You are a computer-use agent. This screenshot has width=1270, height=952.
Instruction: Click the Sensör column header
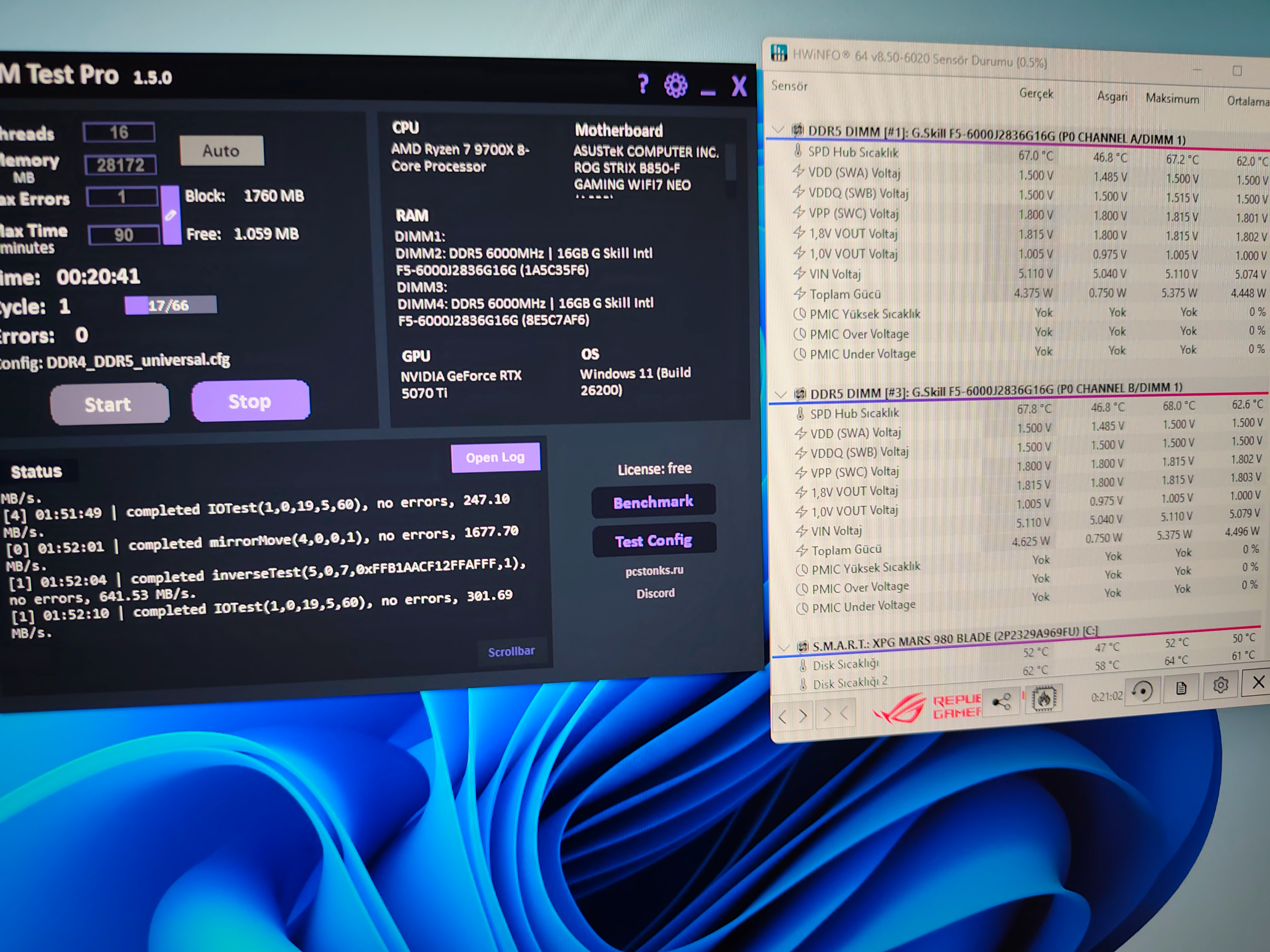789,86
